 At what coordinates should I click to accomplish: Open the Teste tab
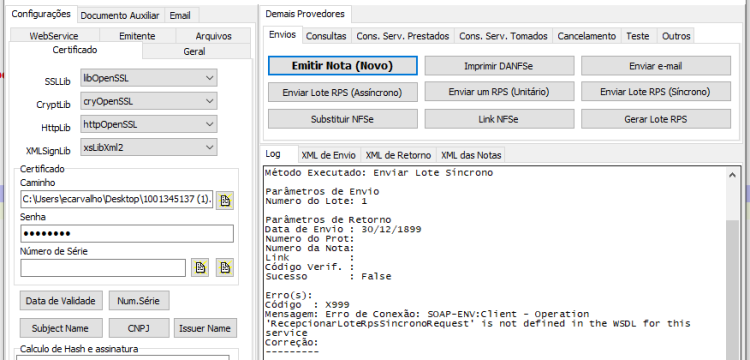pos(638,36)
